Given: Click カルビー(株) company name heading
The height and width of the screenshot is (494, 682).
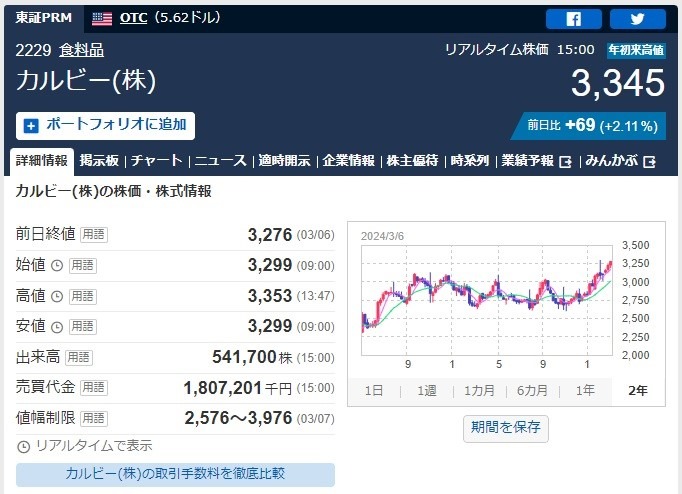Looking at the screenshot, I should (x=86, y=81).
